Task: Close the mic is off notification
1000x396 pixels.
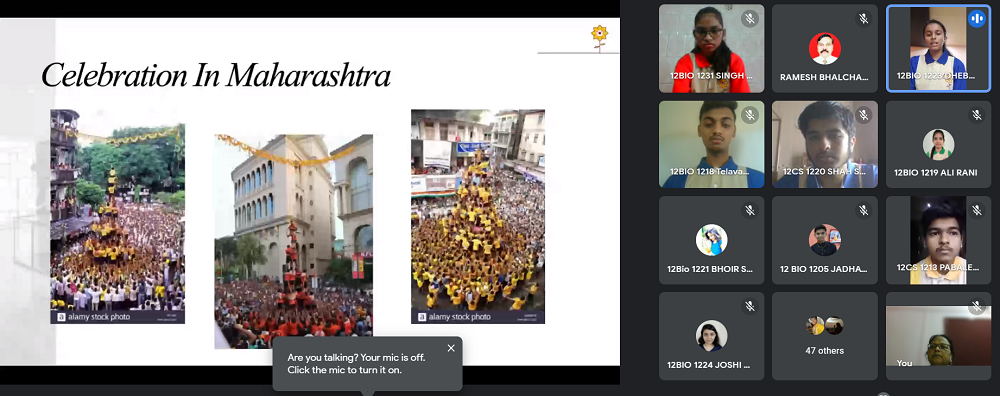Action: [451, 348]
